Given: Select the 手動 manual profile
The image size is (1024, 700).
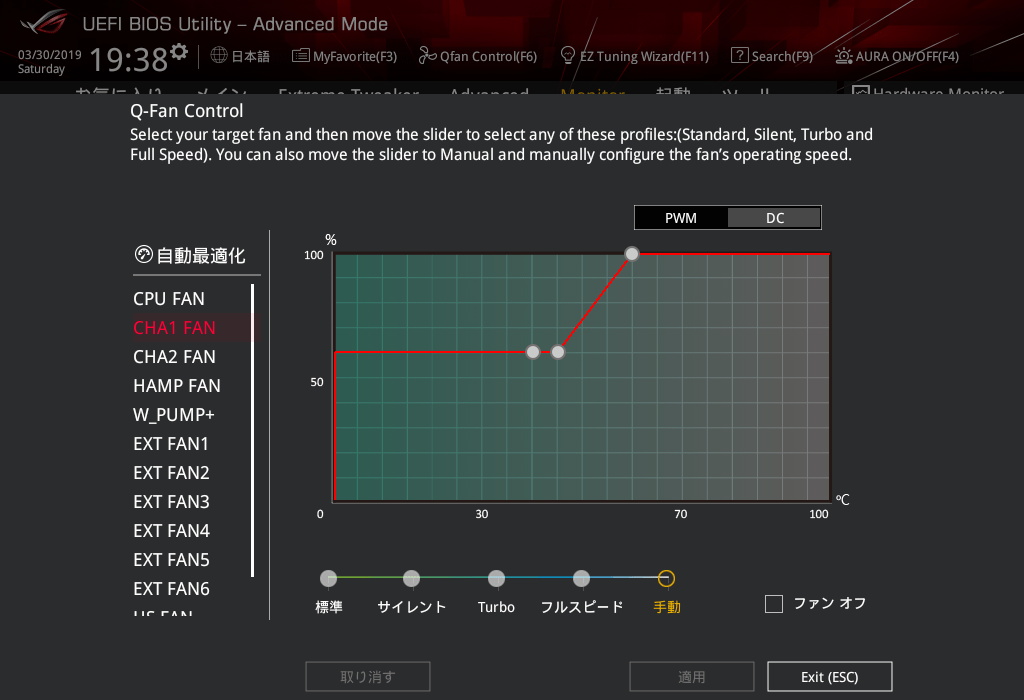Looking at the screenshot, I should pyautogui.click(x=666, y=579).
